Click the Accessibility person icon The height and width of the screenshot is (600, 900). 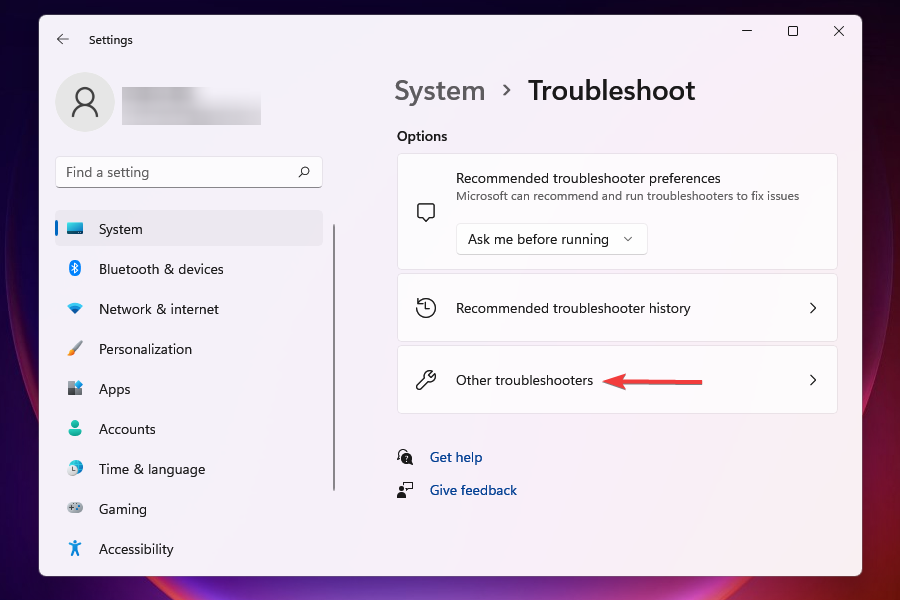click(x=75, y=549)
